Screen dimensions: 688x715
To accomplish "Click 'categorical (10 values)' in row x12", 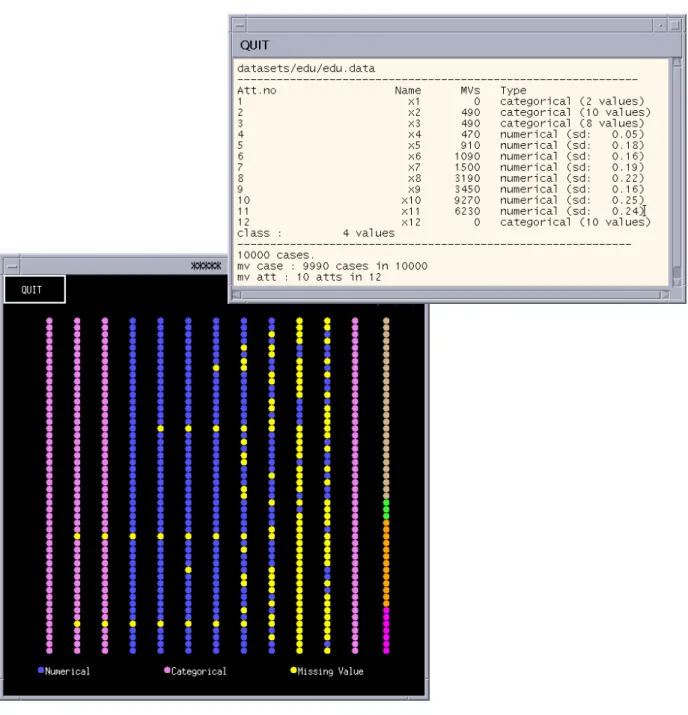I will (x=575, y=222).
